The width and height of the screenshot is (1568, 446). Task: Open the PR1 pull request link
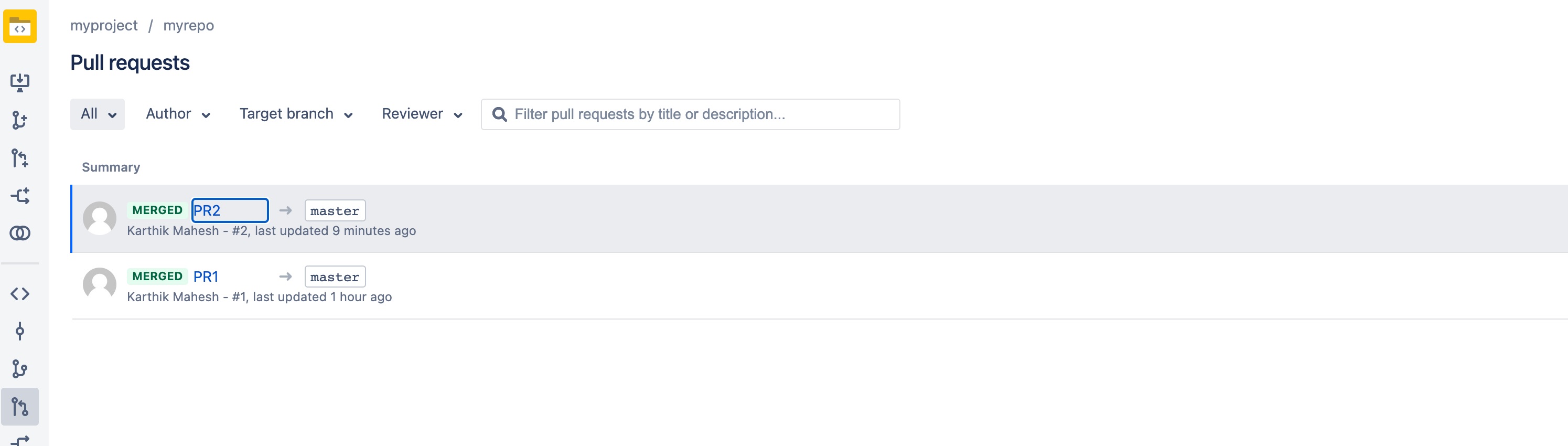(x=206, y=277)
